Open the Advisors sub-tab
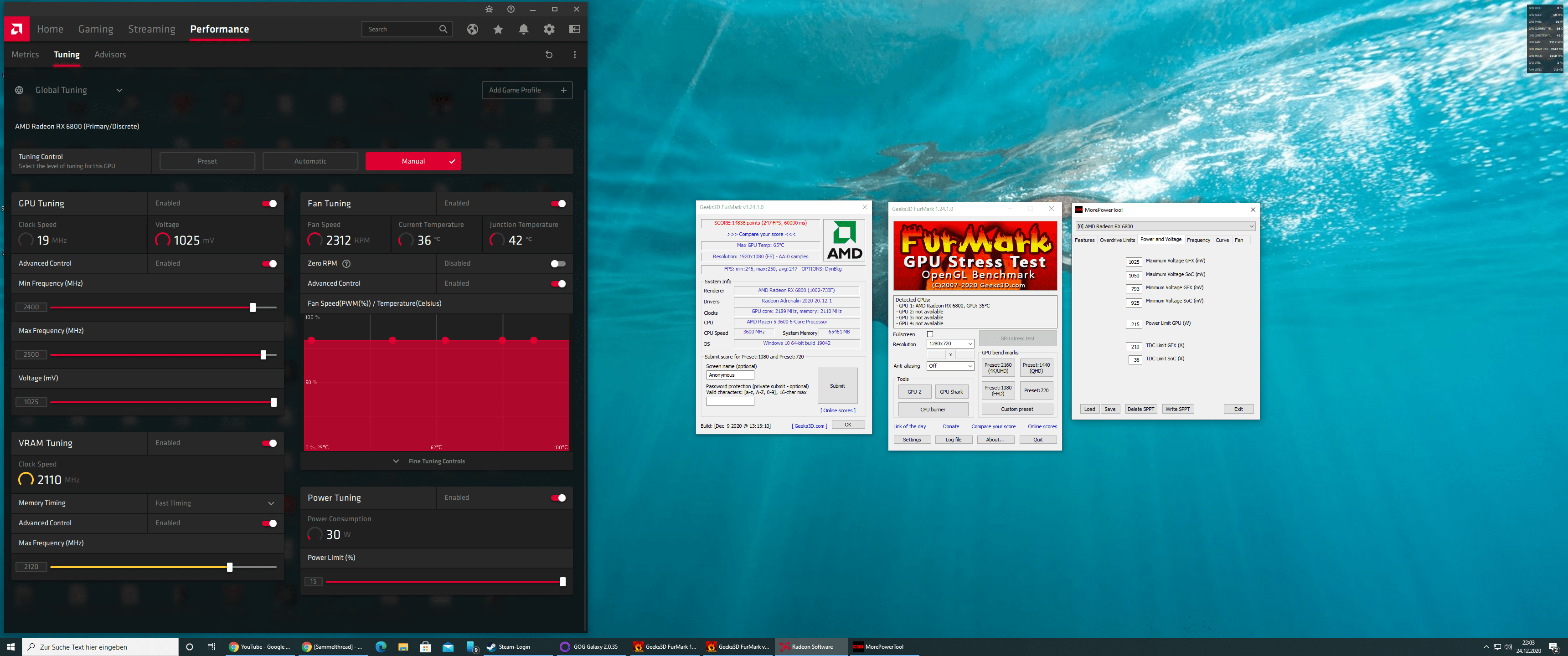Screen dimensions: 1568x656 pyautogui.click(x=110, y=55)
